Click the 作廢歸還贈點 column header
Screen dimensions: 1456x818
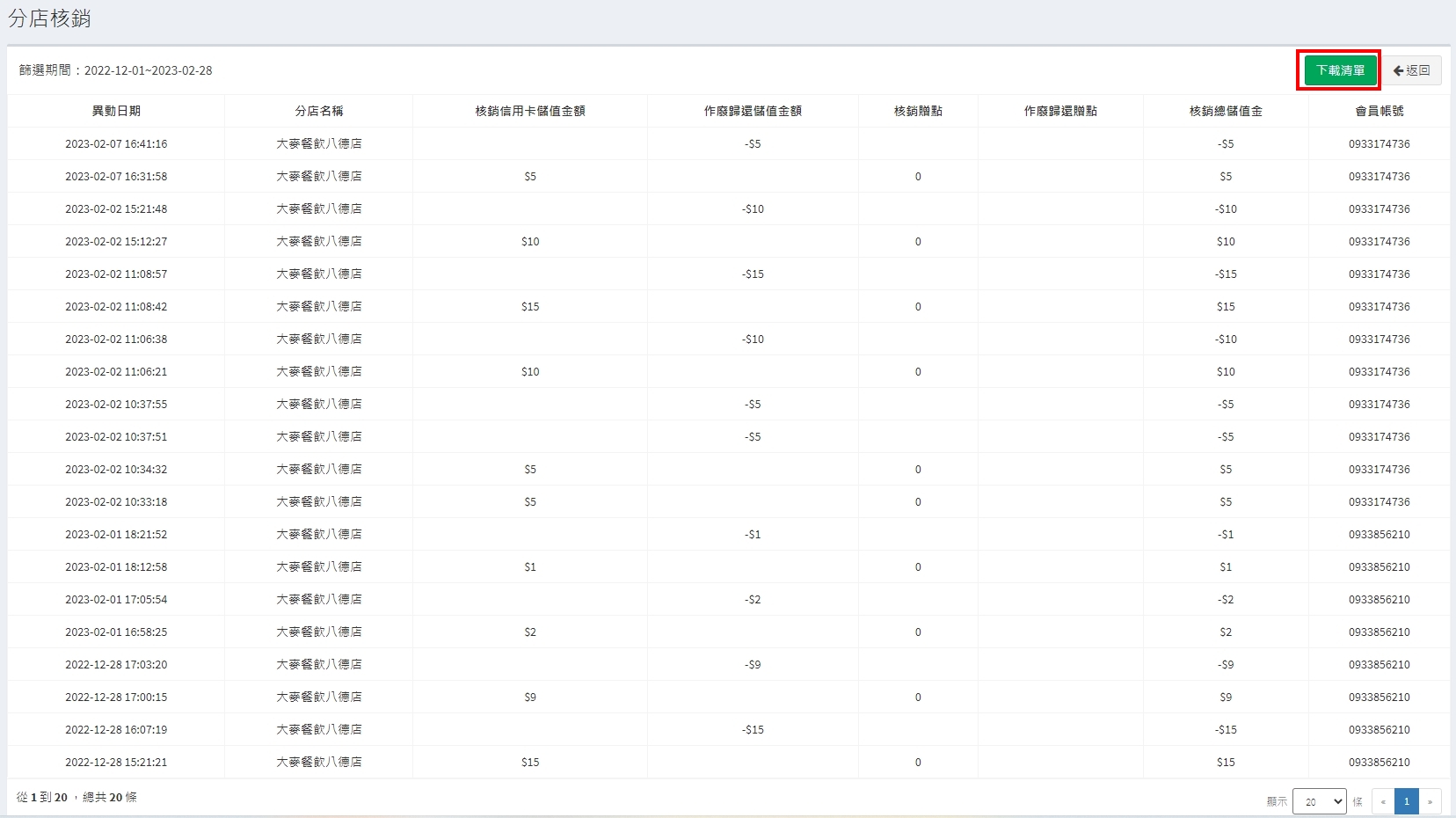pyautogui.click(x=1060, y=111)
